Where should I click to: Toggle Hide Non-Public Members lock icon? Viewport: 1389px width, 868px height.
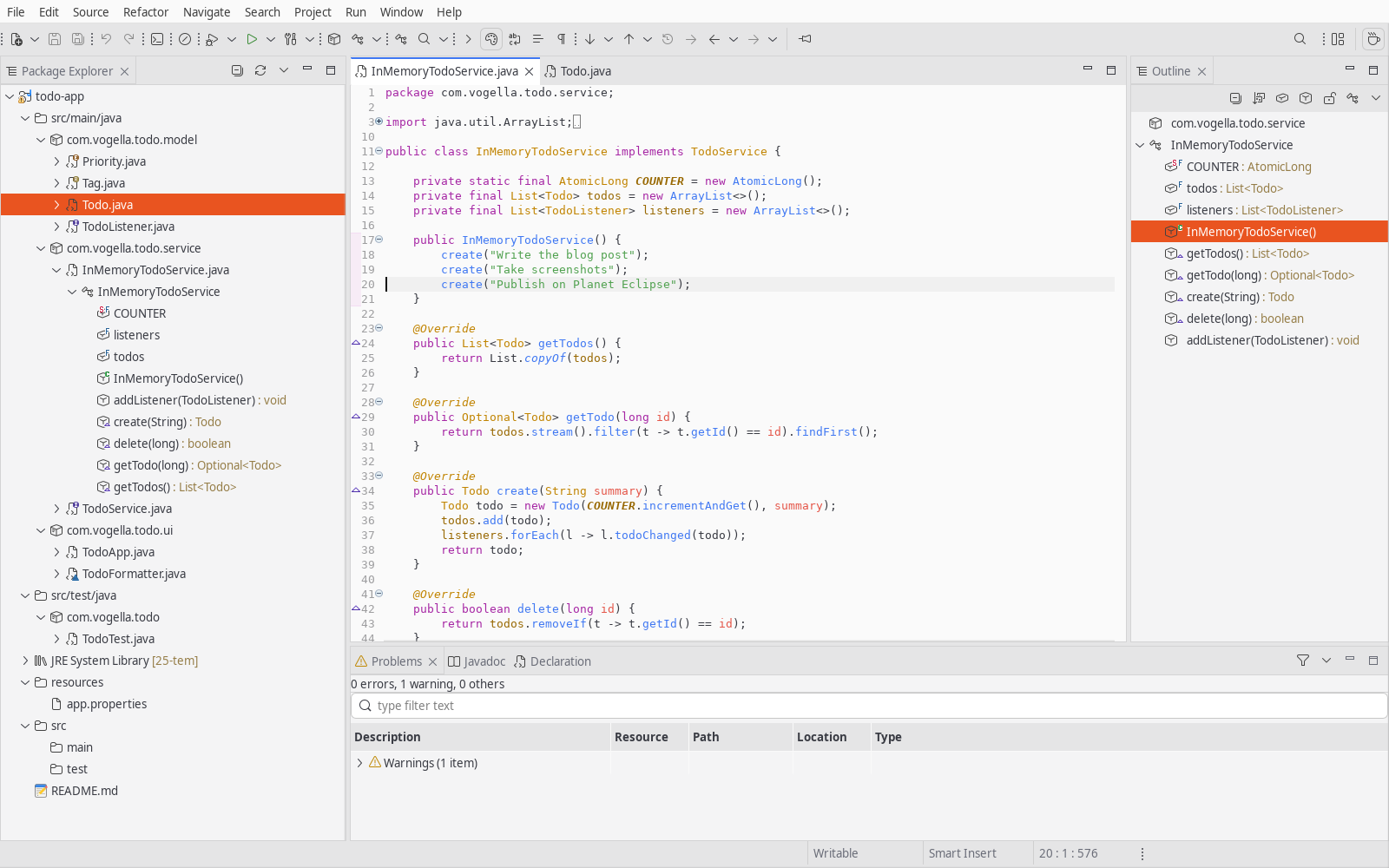pyautogui.click(x=1329, y=98)
